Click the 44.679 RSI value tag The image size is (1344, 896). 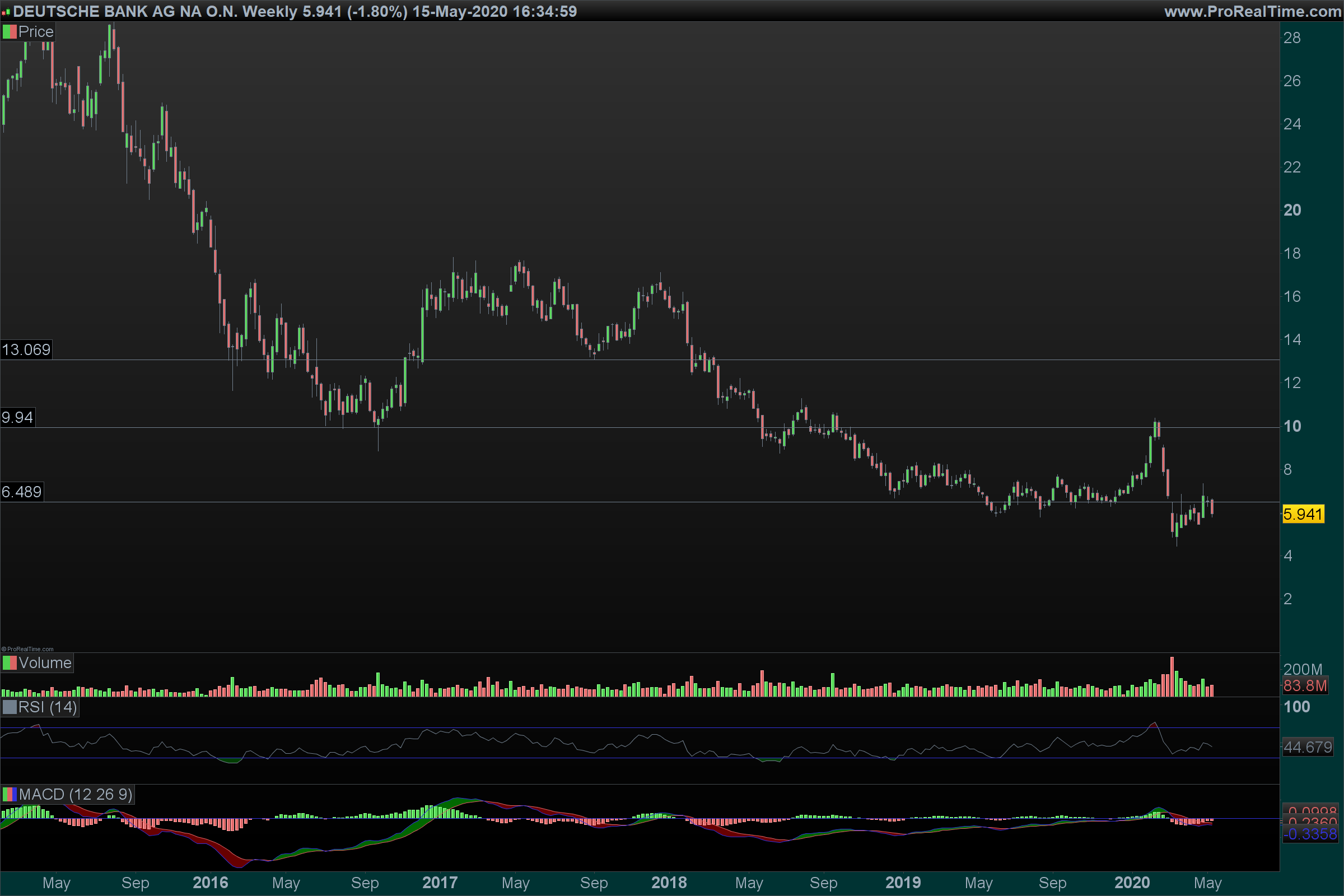point(1308,748)
